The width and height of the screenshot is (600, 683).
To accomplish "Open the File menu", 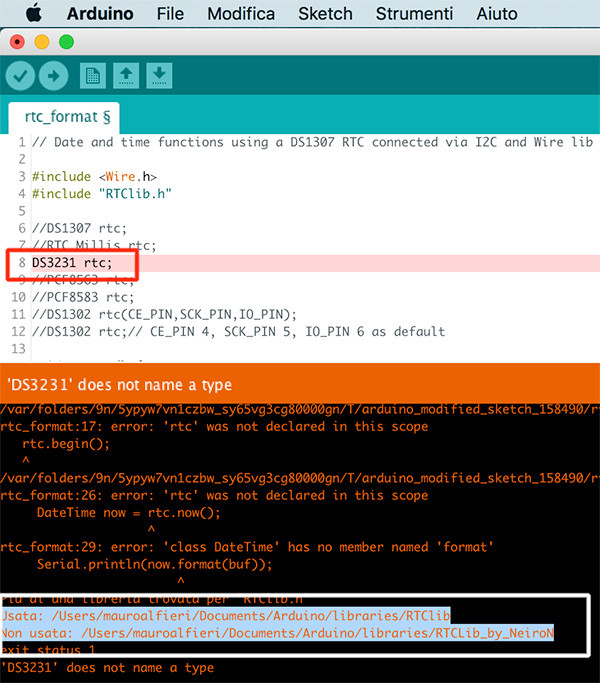I will pos(170,13).
